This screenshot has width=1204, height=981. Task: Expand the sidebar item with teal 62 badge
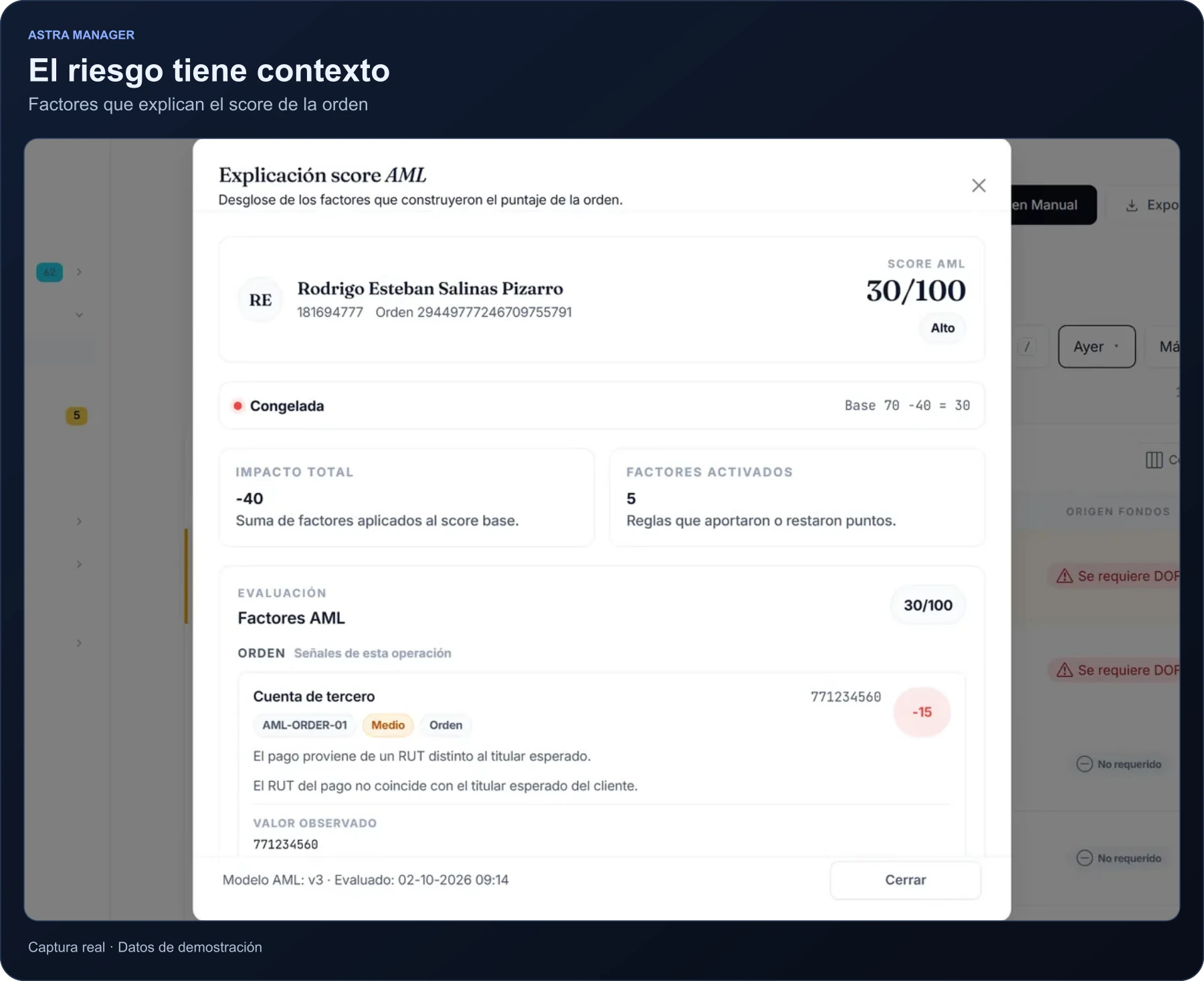coord(79,272)
